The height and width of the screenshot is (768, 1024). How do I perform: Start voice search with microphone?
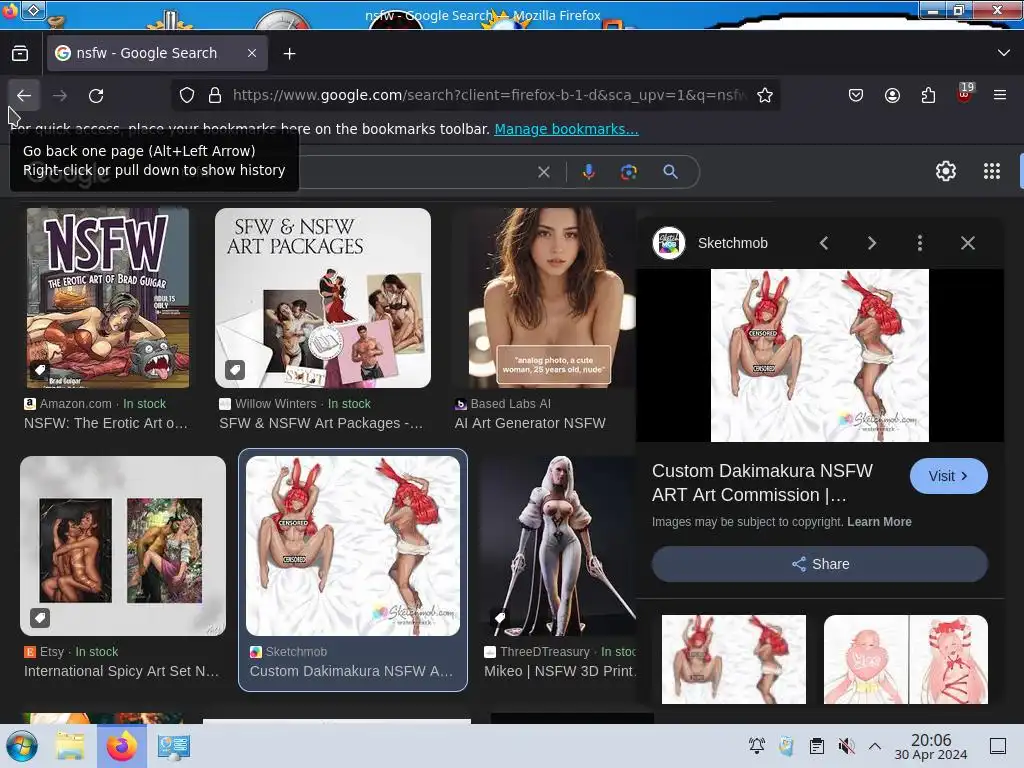[588, 172]
